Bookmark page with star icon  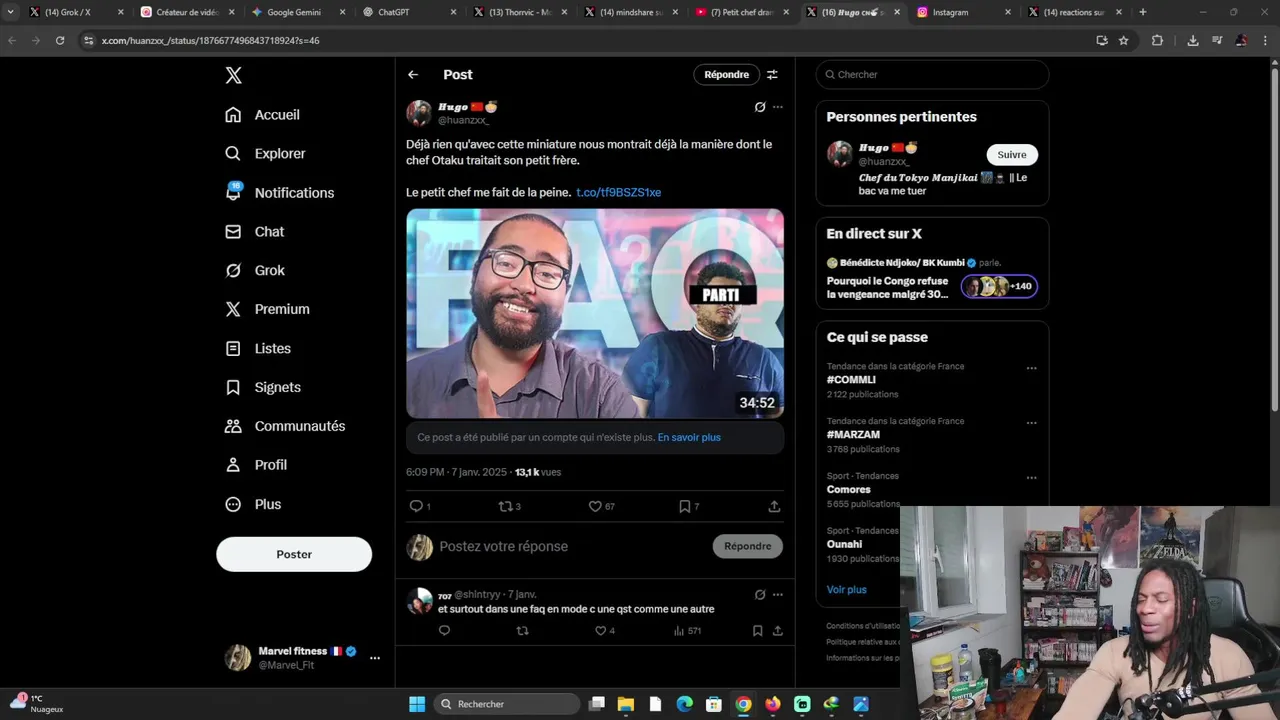[1123, 40]
